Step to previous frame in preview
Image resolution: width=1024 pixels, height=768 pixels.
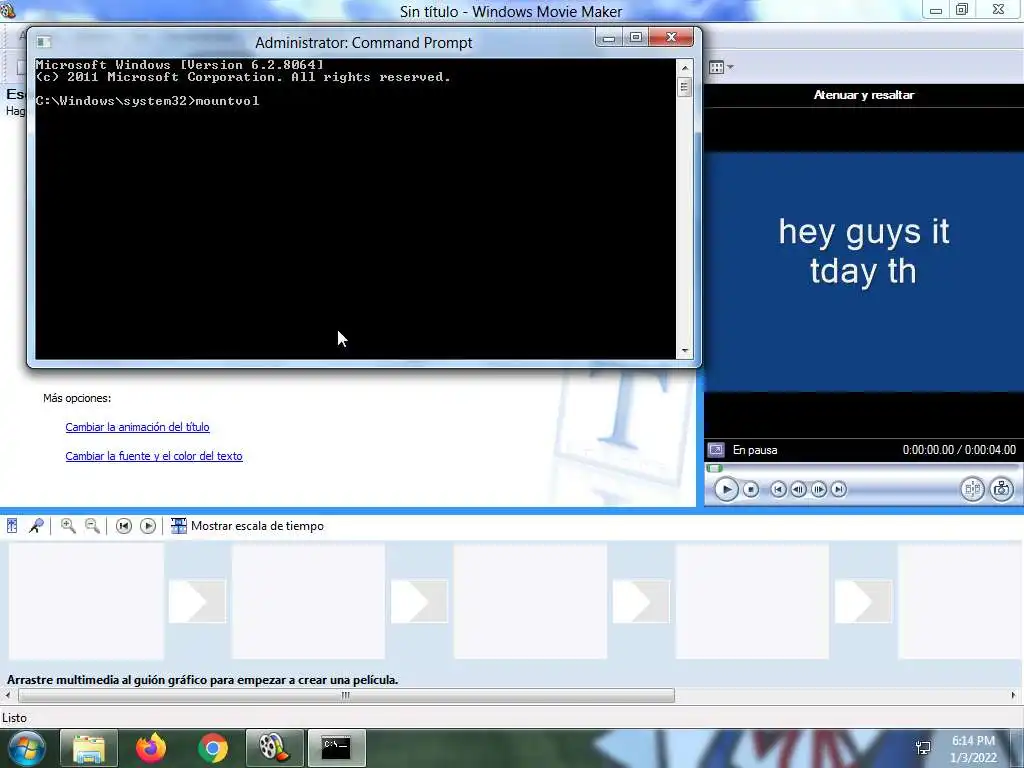pos(798,489)
